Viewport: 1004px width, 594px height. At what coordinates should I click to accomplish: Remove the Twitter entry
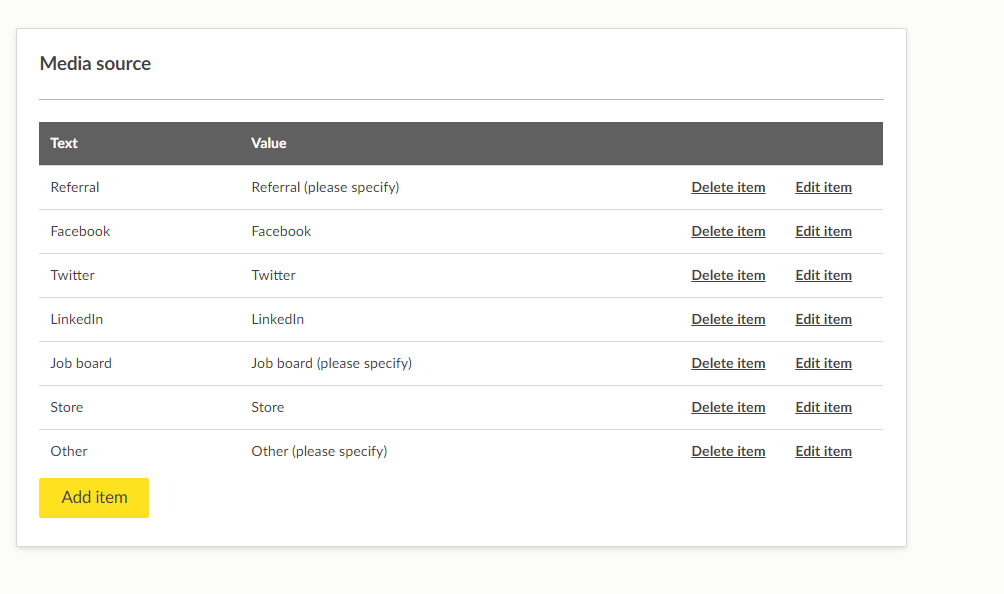click(x=728, y=275)
